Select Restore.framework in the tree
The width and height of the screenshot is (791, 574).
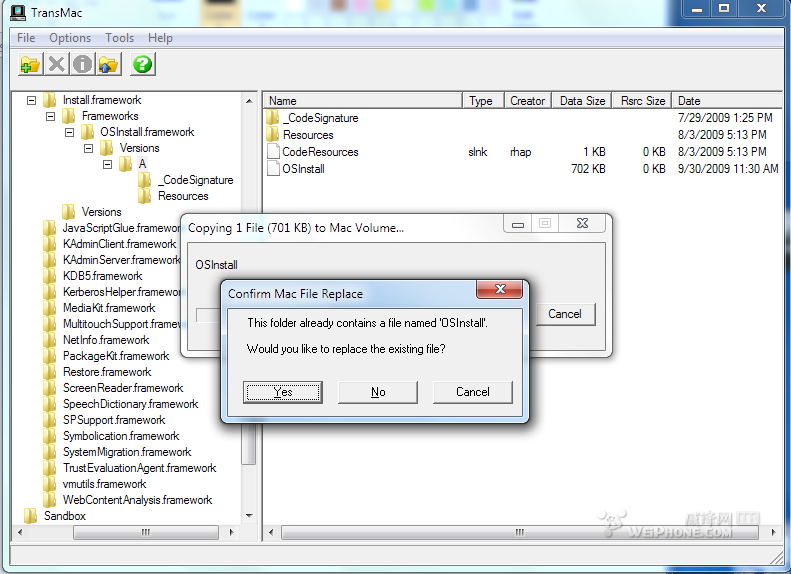pyautogui.click(x=107, y=372)
